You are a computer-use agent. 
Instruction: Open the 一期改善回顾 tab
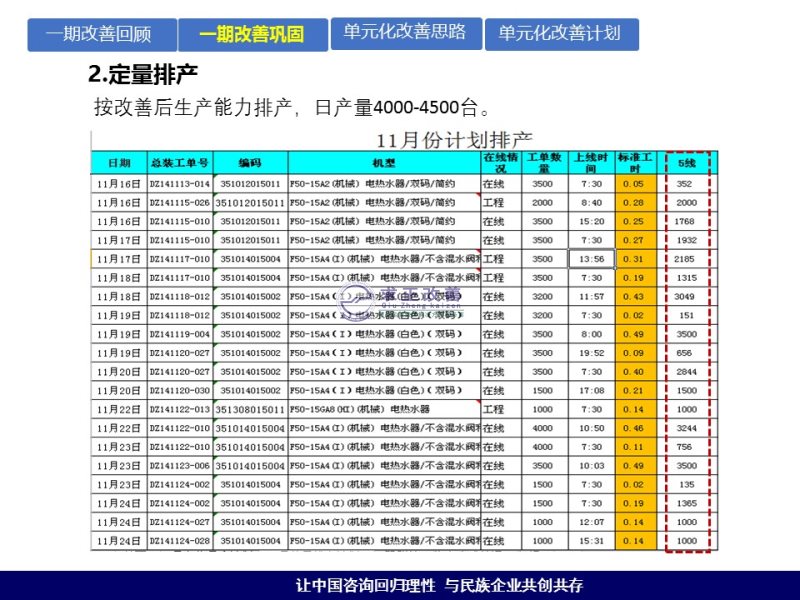[x=99, y=33]
